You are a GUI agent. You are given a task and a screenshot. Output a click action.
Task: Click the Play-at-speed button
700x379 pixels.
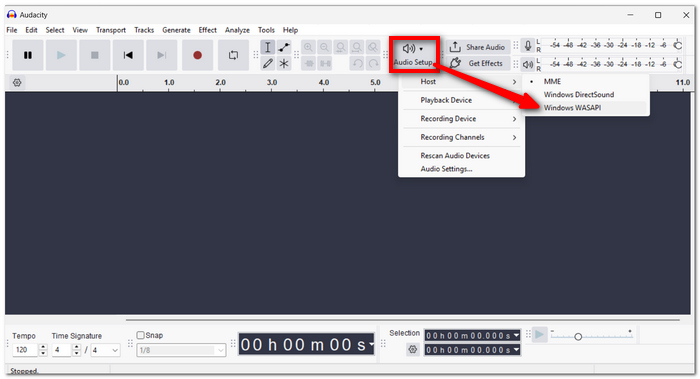pos(539,334)
